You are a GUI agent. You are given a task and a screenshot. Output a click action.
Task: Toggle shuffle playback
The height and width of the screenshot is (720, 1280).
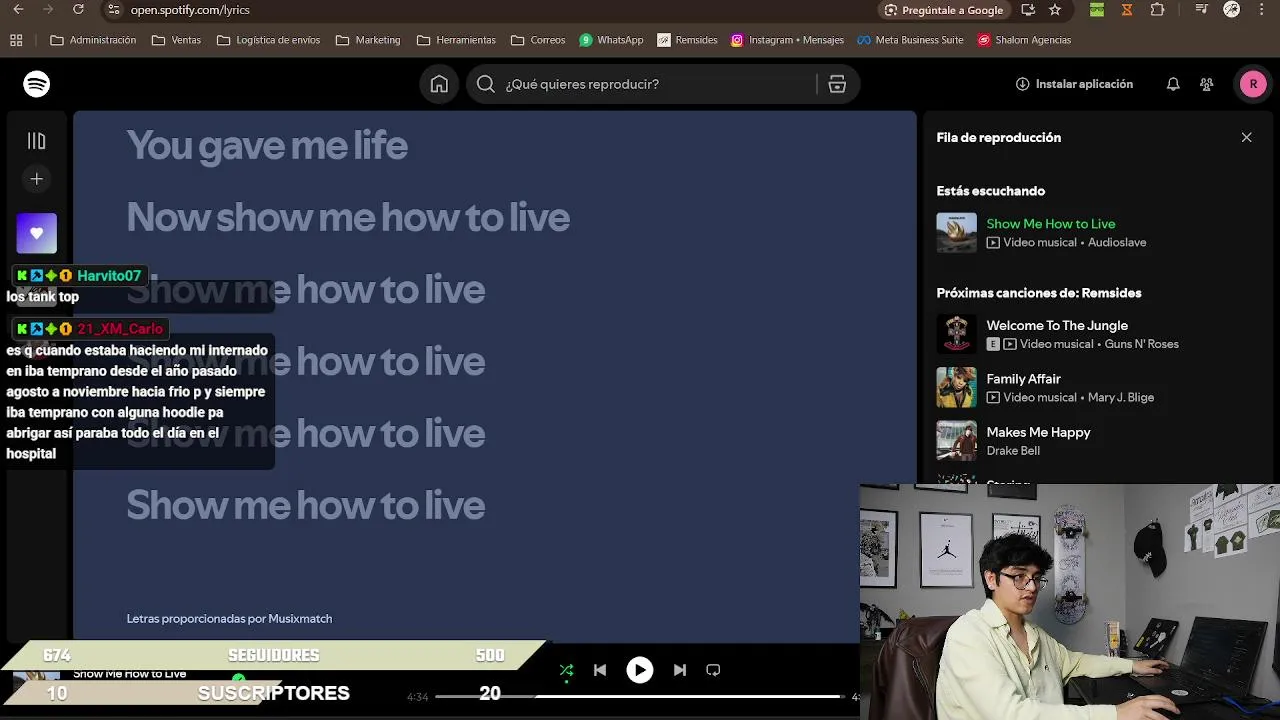tap(566, 670)
